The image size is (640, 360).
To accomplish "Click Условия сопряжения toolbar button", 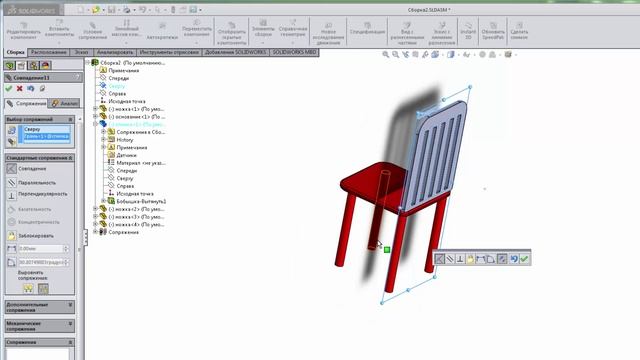I will (93, 31).
